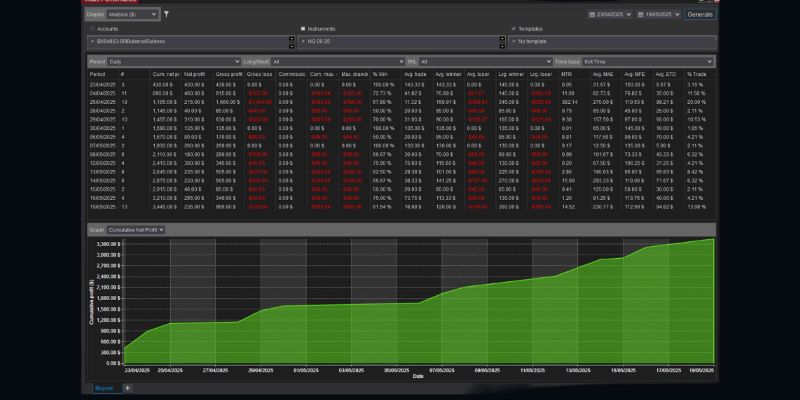Image resolution: width=800 pixels, height=400 pixels.
Task: Click the start date calendar icon
Action: (x=591, y=15)
